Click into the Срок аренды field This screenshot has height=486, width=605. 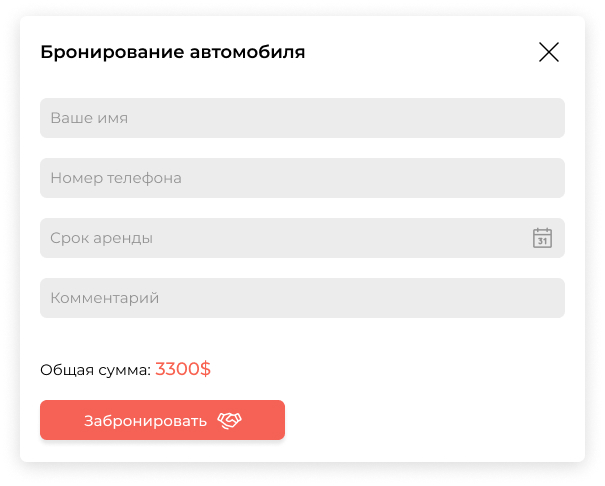302,238
